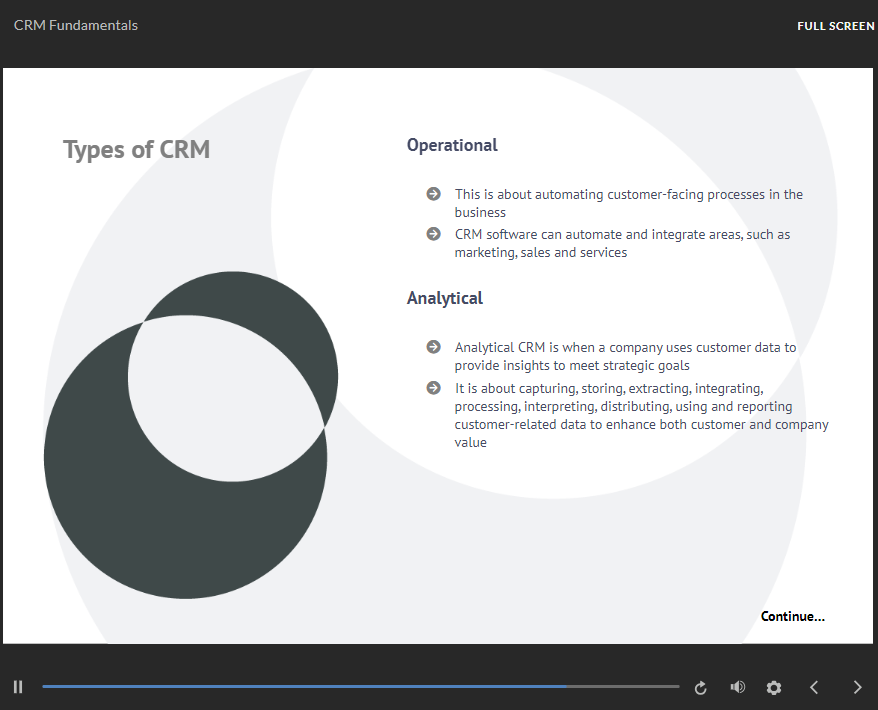
Task: Click arrow bullet beside 'It is about capturing'
Action: (433, 387)
